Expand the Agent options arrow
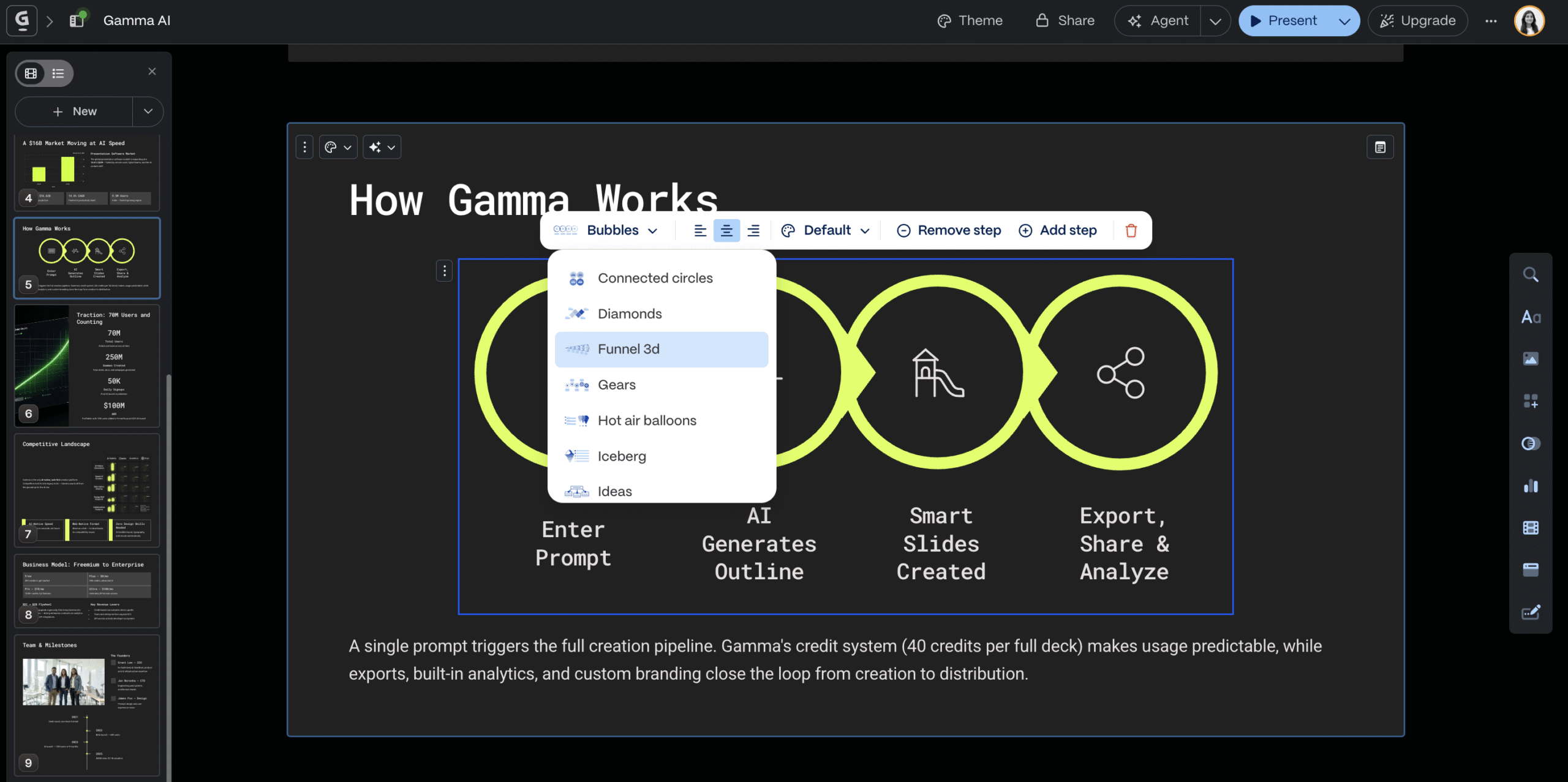Viewport: 1568px width, 782px height. (x=1215, y=21)
